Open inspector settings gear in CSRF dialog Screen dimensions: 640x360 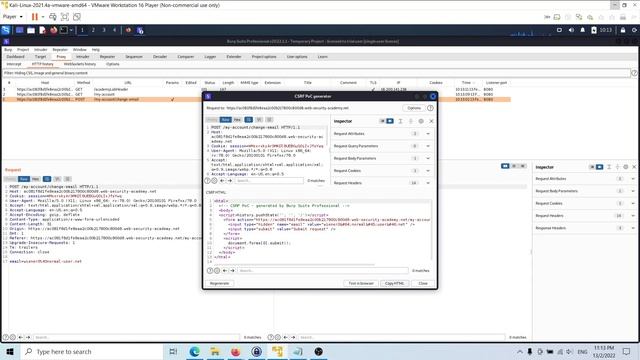(x=421, y=121)
